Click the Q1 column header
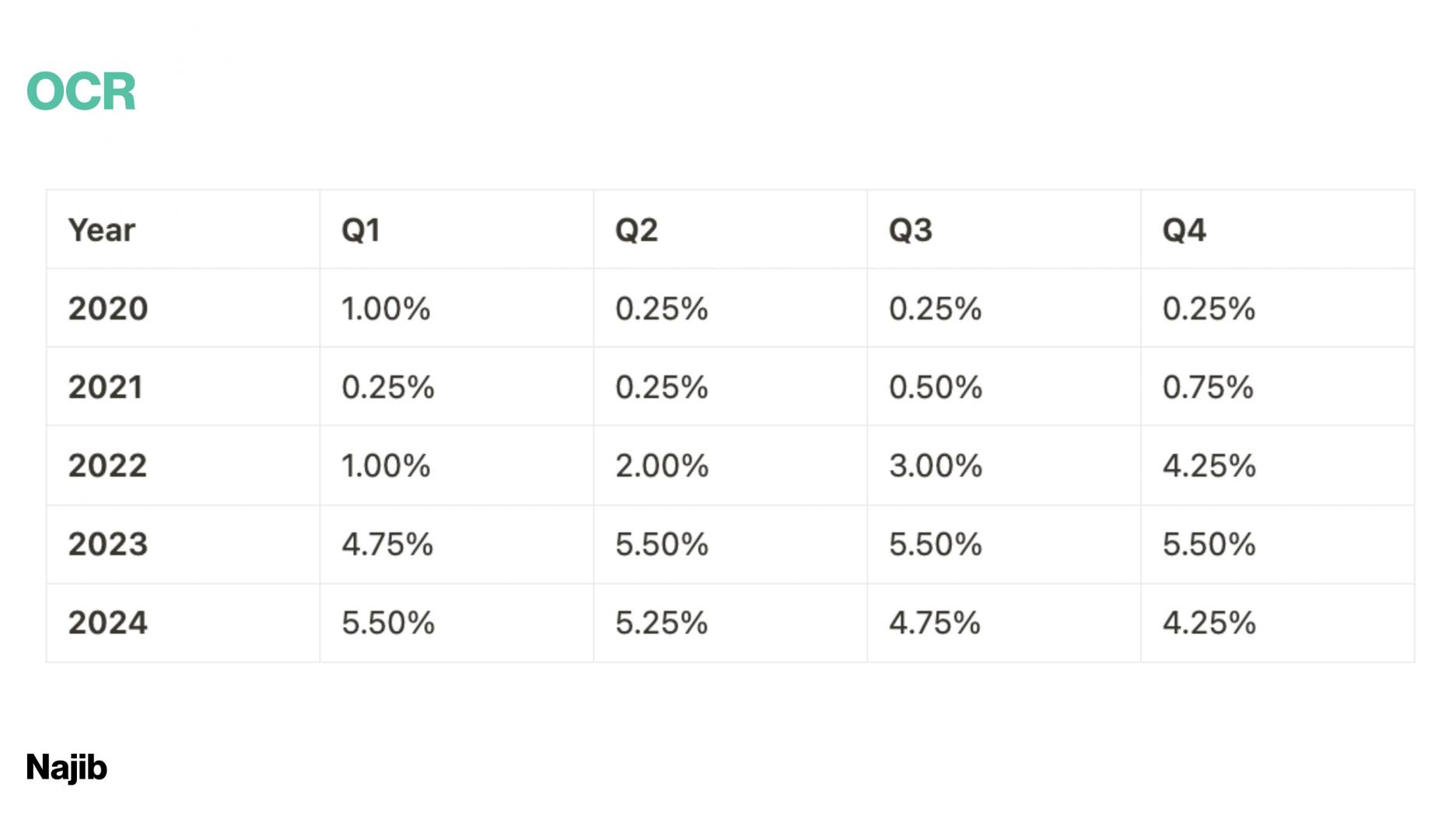1456x840 pixels. 361,230
